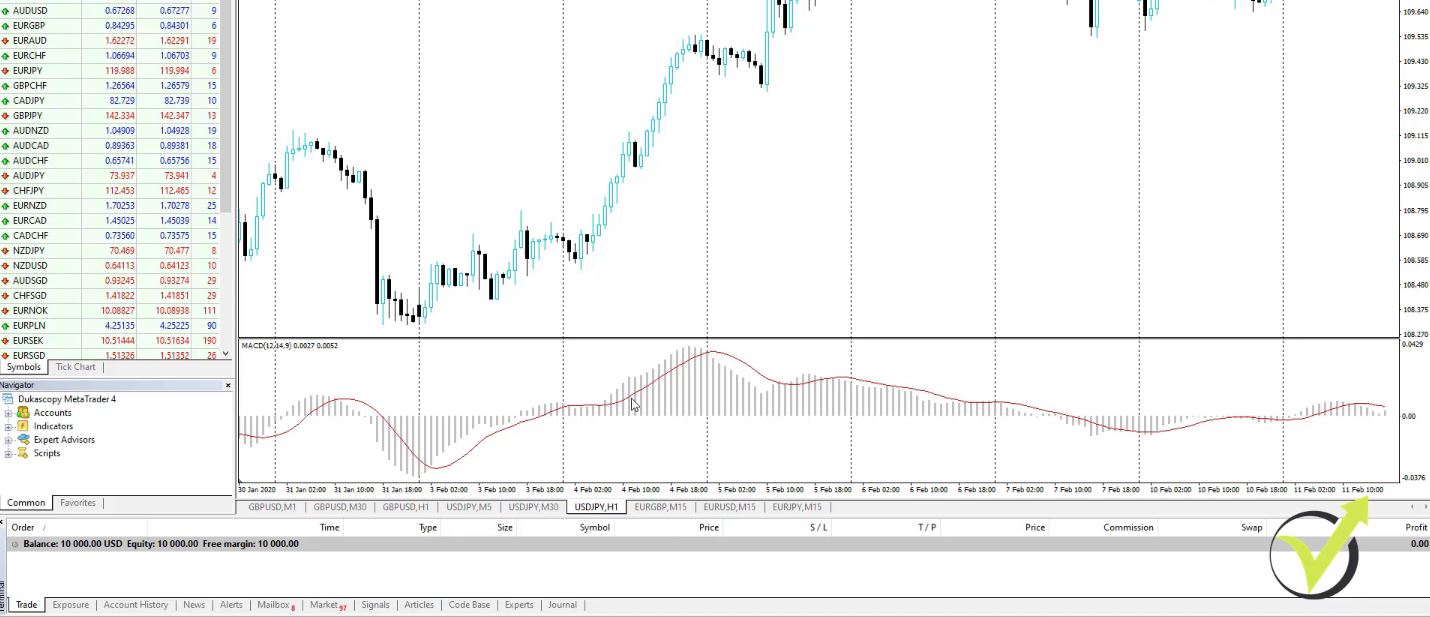Screen dimensions: 1430x617
Task: Open the Indicators item in Navigator
Action: tap(52, 426)
